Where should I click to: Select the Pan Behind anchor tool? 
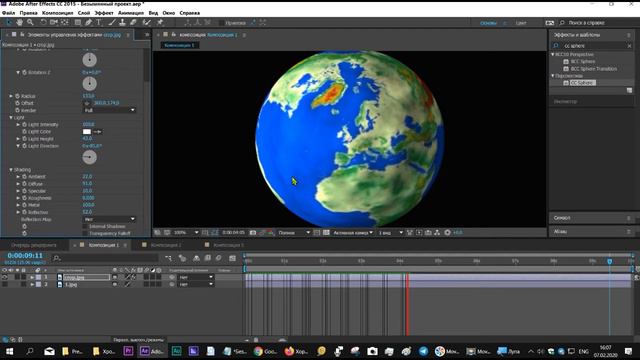pos(64,22)
